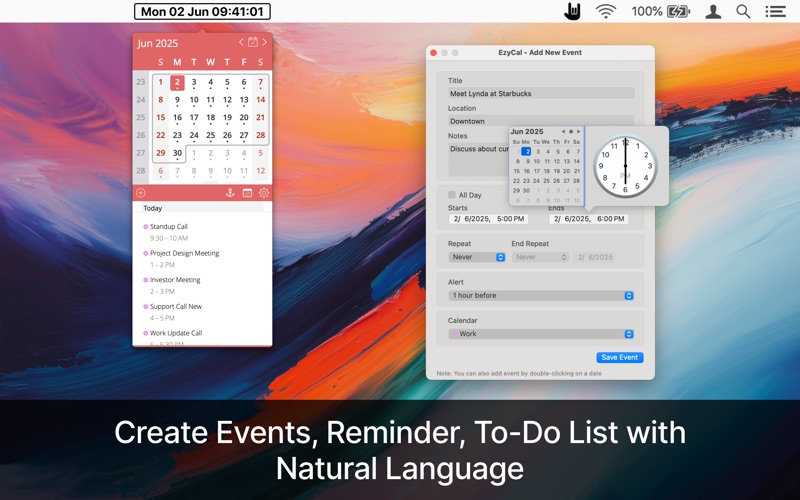The image size is (800, 500).
Task: Click the Save Event button
Action: click(619, 357)
